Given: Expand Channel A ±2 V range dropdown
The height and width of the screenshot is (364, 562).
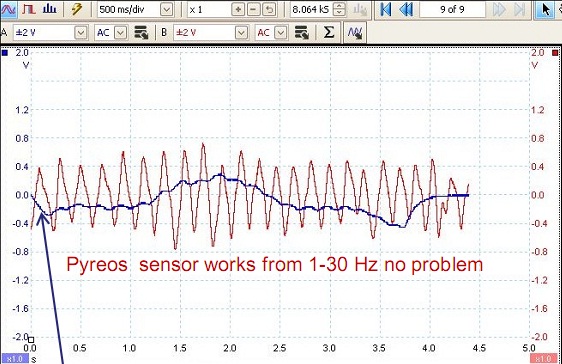Looking at the screenshot, I should (x=81, y=33).
